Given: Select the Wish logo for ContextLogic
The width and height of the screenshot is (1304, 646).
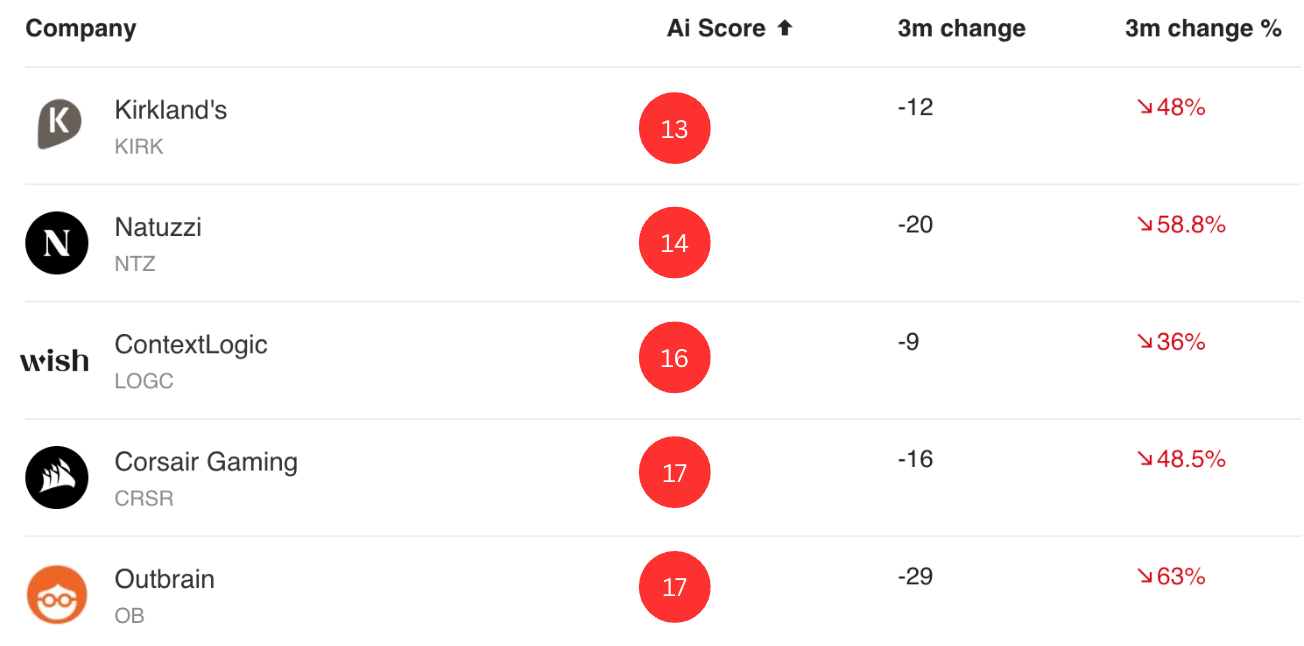Looking at the screenshot, I should click(54, 360).
